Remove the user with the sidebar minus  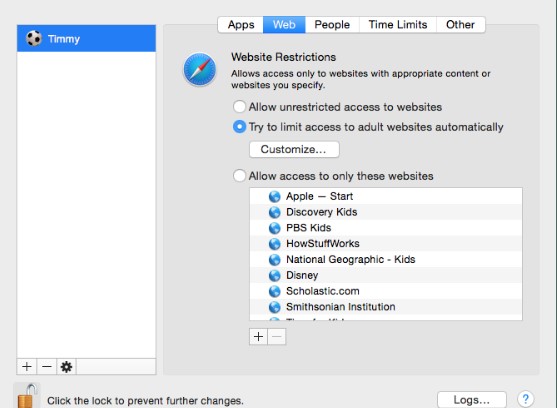pos(47,366)
